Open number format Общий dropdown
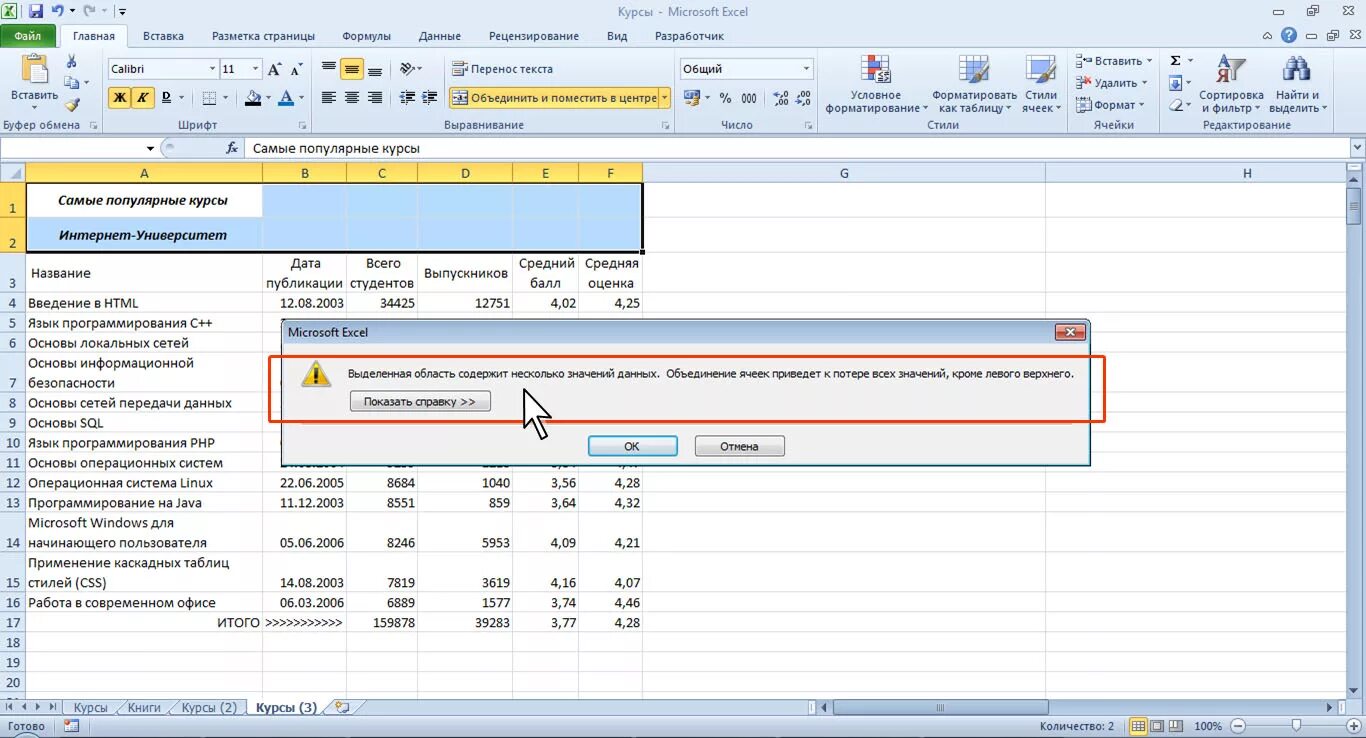The height and width of the screenshot is (738, 1366). pyautogui.click(x=806, y=69)
